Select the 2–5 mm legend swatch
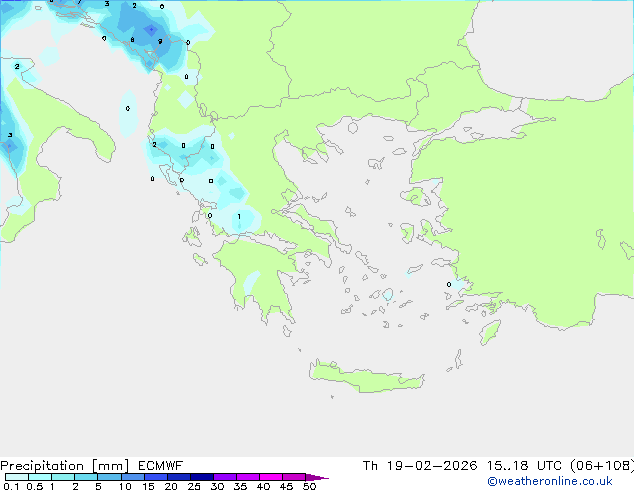This screenshot has height=490, width=634. pyautogui.click(x=86, y=477)
